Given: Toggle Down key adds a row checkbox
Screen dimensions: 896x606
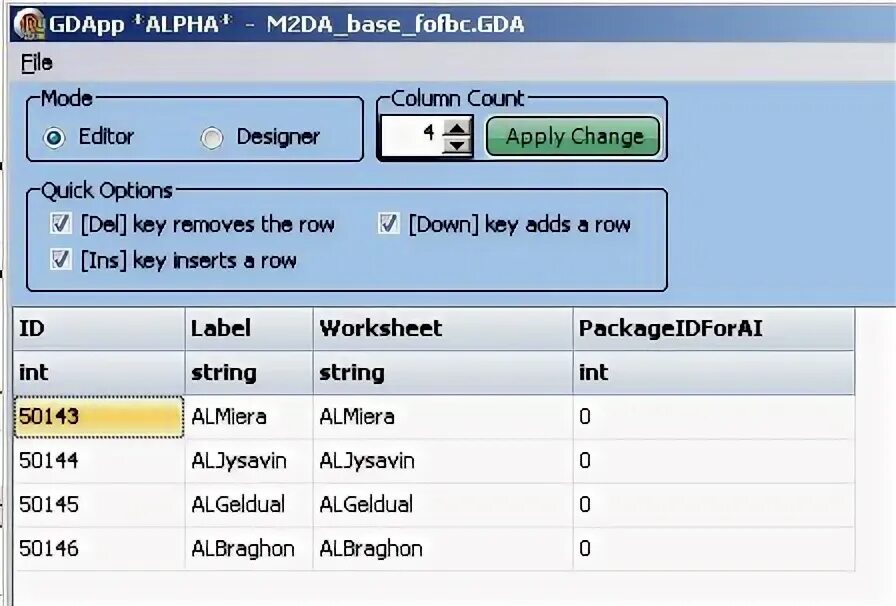Looking at the screenshot, I should pyautogui.click(x=389, y=224).
